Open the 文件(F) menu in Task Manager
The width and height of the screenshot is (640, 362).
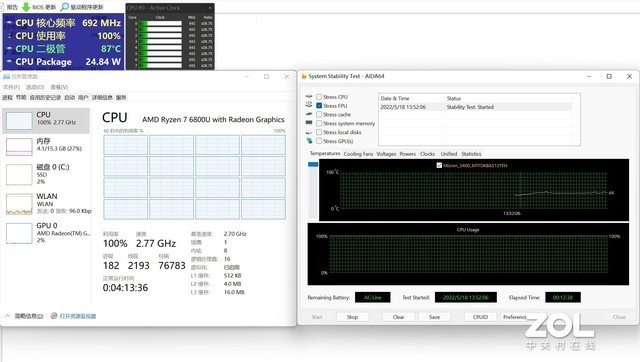(11, 87)
